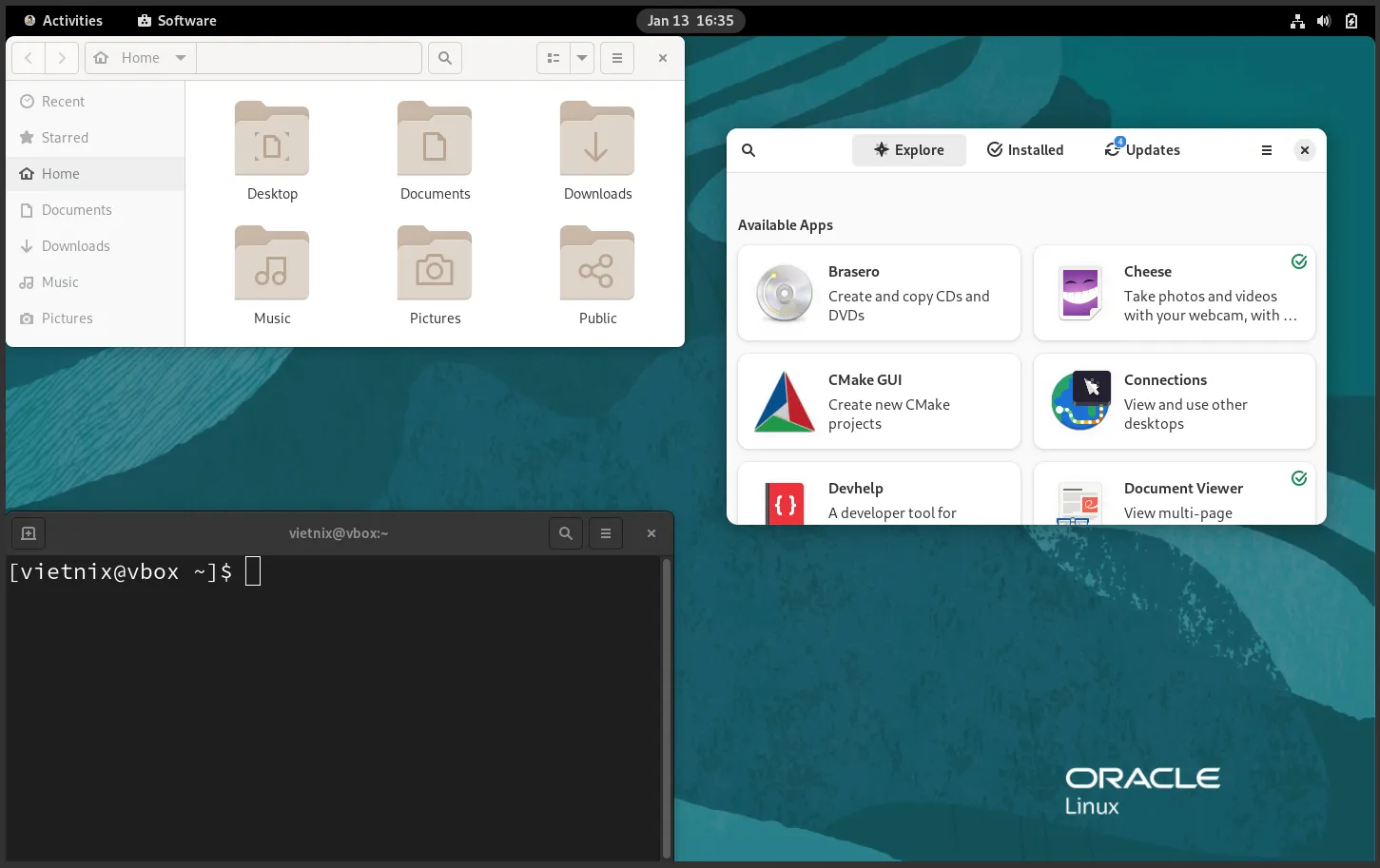Screen dimensions: 1380x868
Task: Open the Downloads sidebar entry
Action: (x=74, y=245)
